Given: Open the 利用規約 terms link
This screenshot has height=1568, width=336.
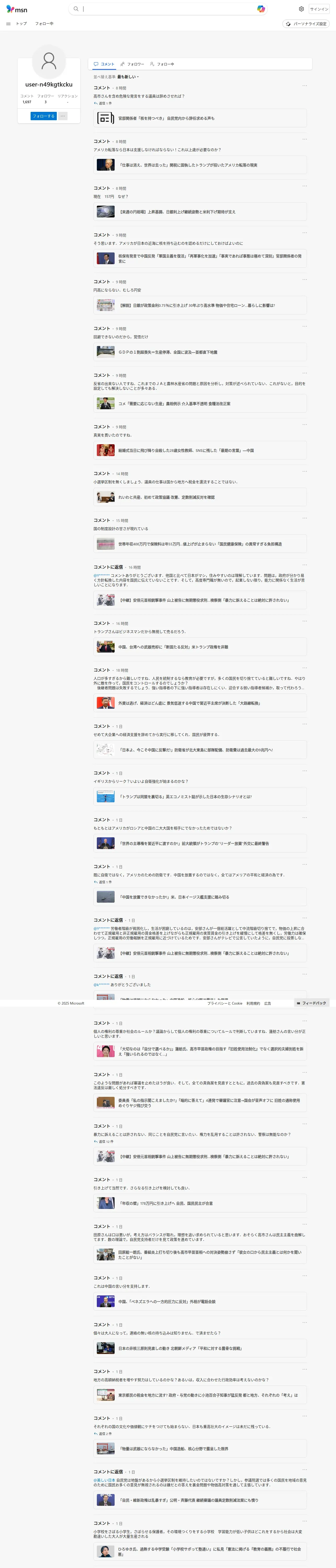Looking at the screenshot, I should (253, 1003).
